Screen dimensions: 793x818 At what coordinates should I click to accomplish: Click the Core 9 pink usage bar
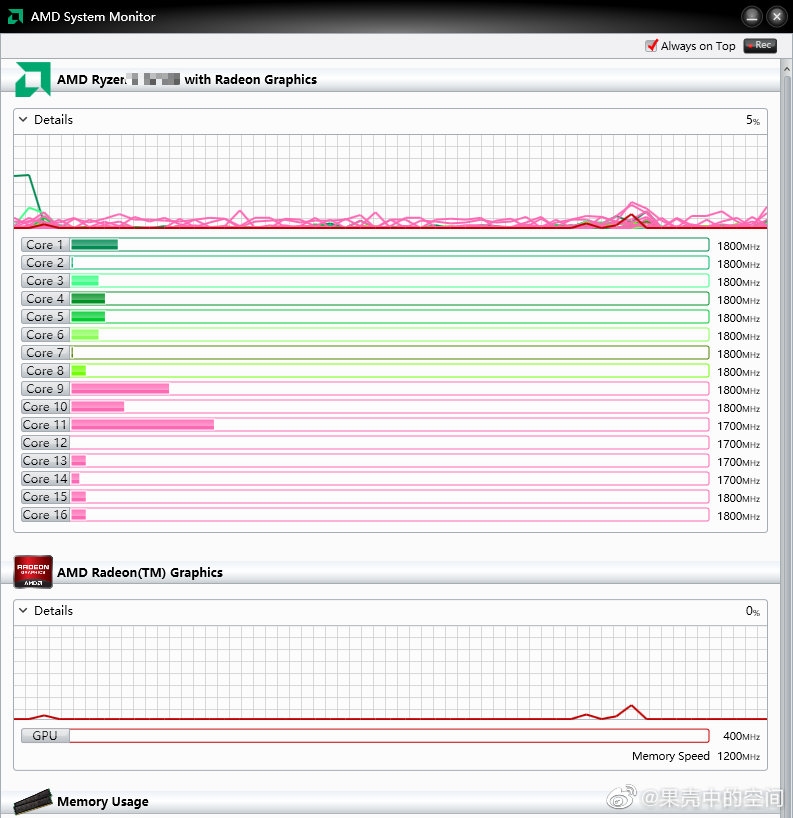(x=120, y=389)
